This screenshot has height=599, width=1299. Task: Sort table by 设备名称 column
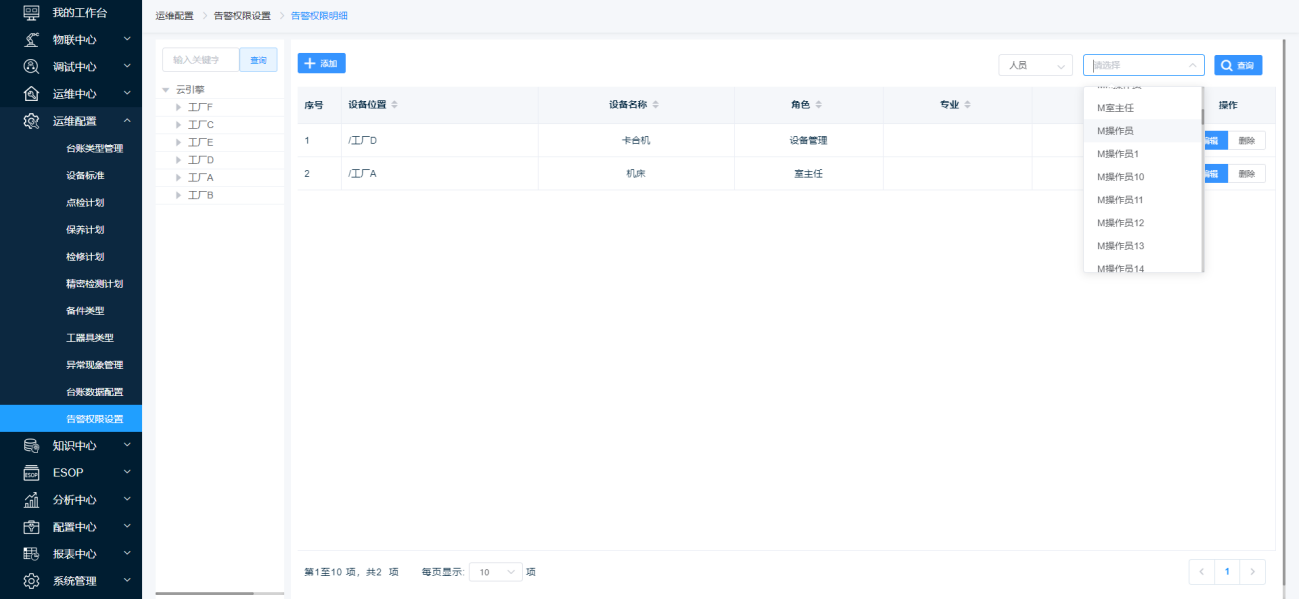coord(655,105)
